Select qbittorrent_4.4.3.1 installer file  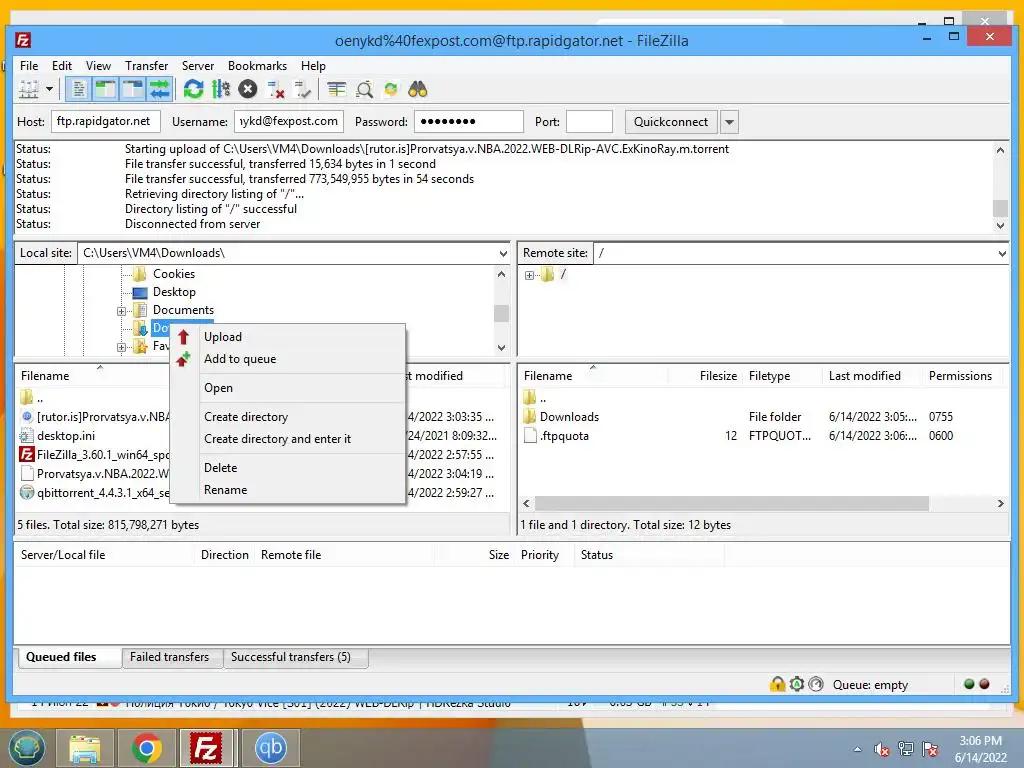[95, 492]
